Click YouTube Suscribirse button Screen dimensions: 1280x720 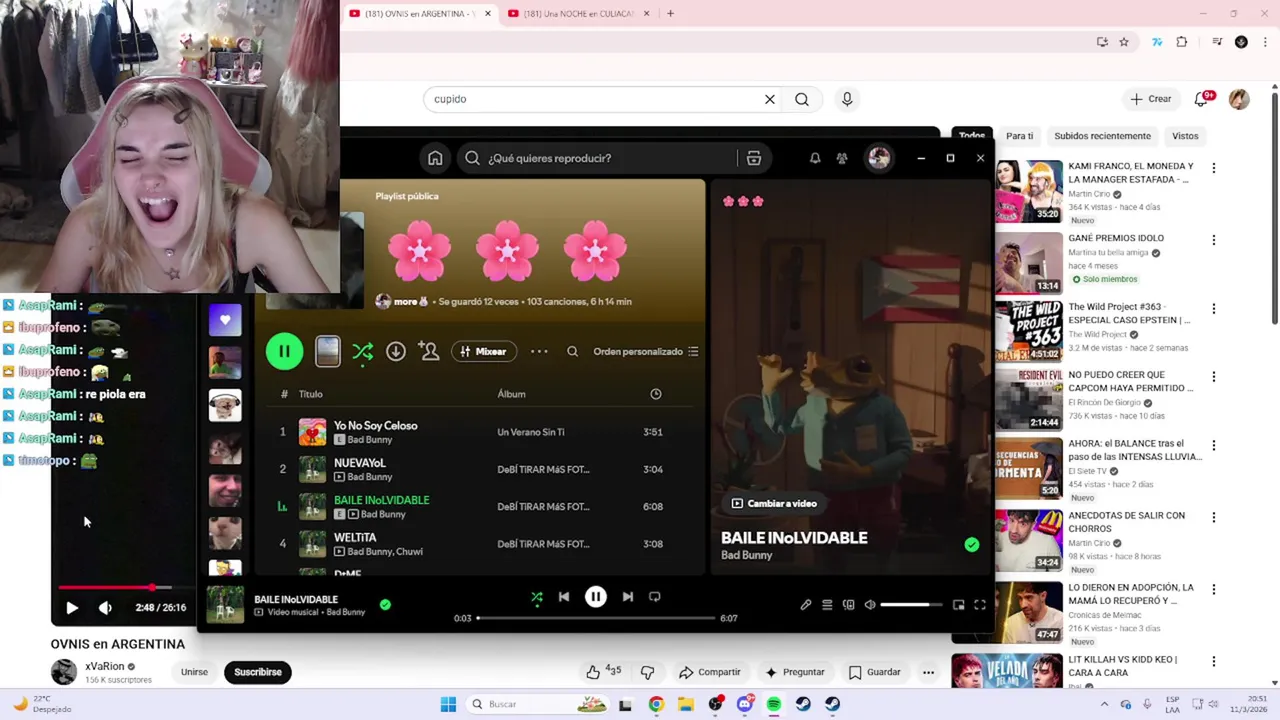pos(258,672)
